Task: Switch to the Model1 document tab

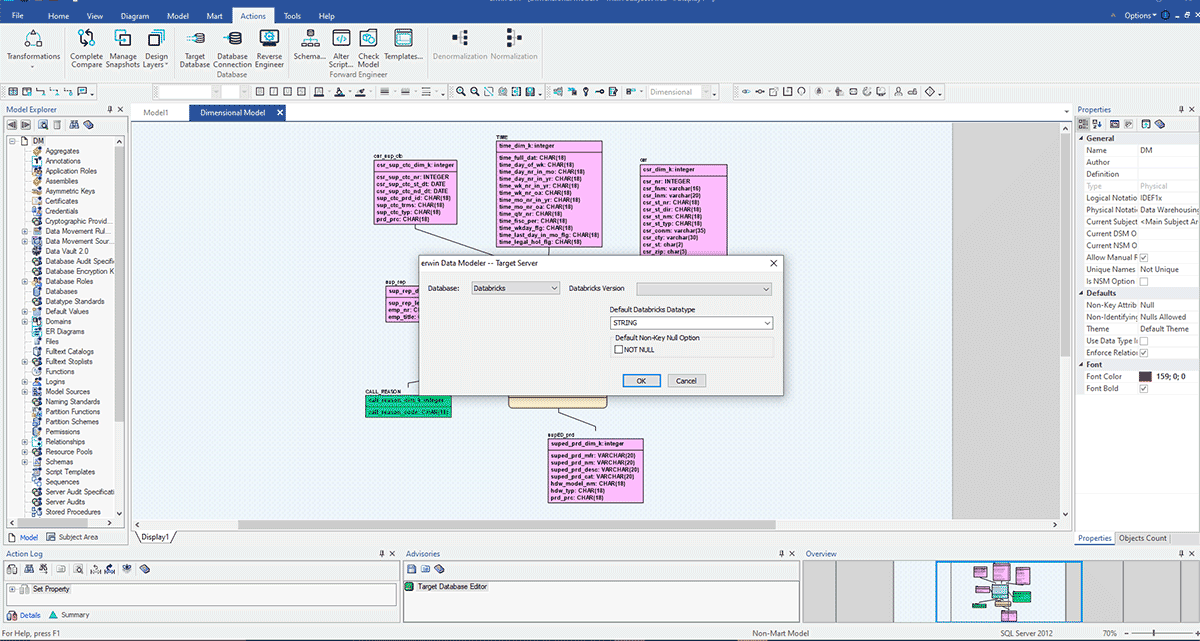Action: (156, 113)
